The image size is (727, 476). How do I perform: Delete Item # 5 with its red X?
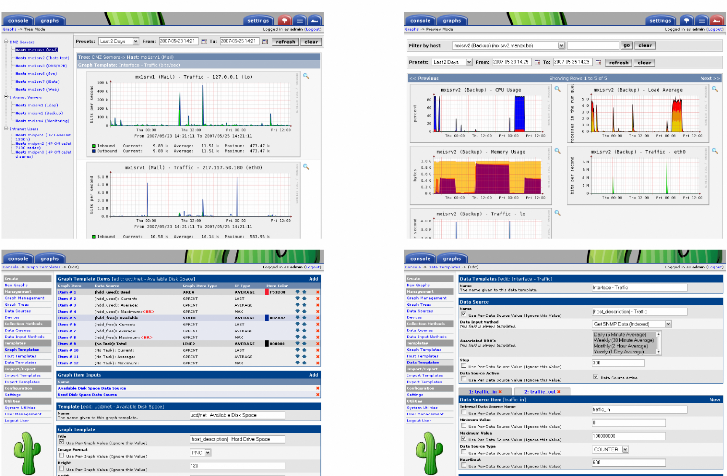coord(318,318)
